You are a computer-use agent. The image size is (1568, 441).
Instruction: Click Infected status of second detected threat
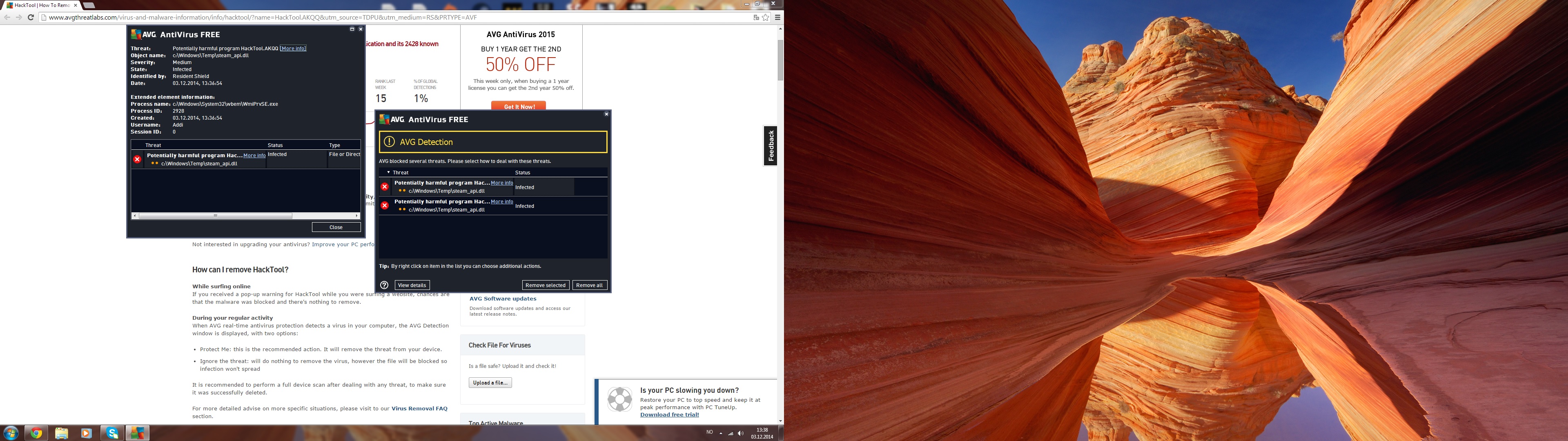[x=525, y=206]
